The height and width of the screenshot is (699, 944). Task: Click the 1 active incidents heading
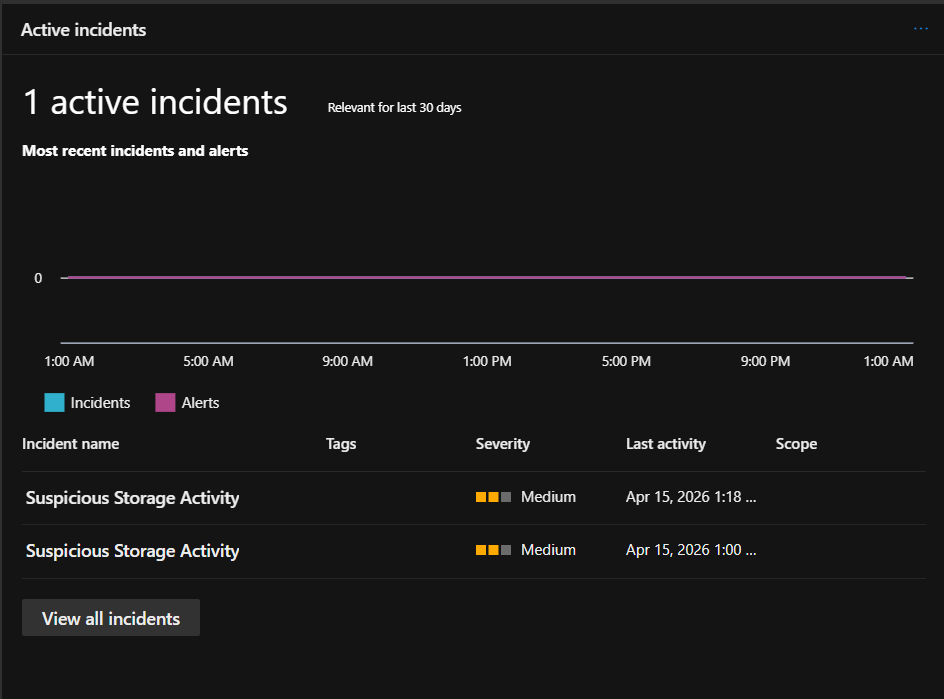[155, 103]
